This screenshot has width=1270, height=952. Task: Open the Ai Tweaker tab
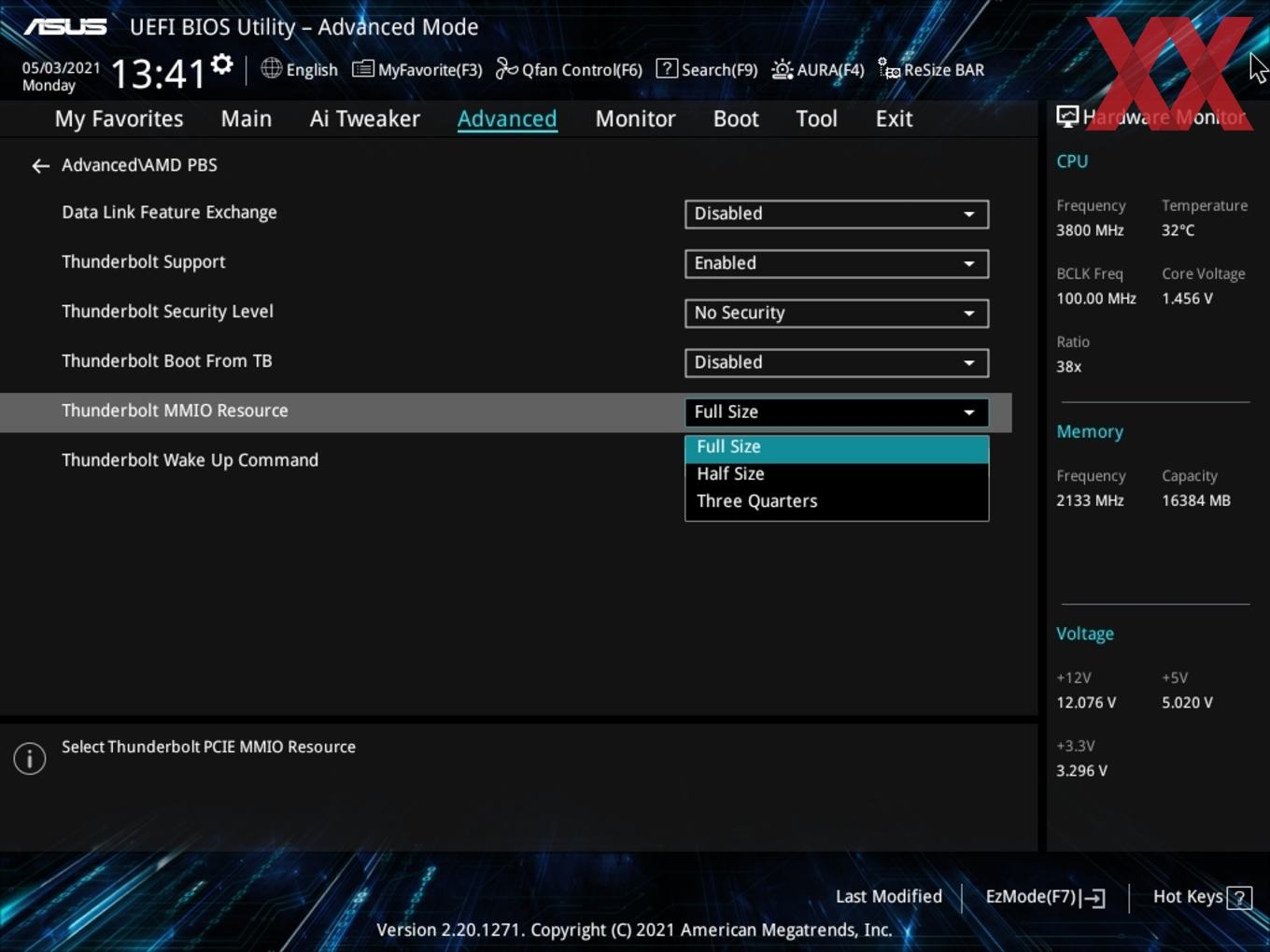tap(365, 119)
